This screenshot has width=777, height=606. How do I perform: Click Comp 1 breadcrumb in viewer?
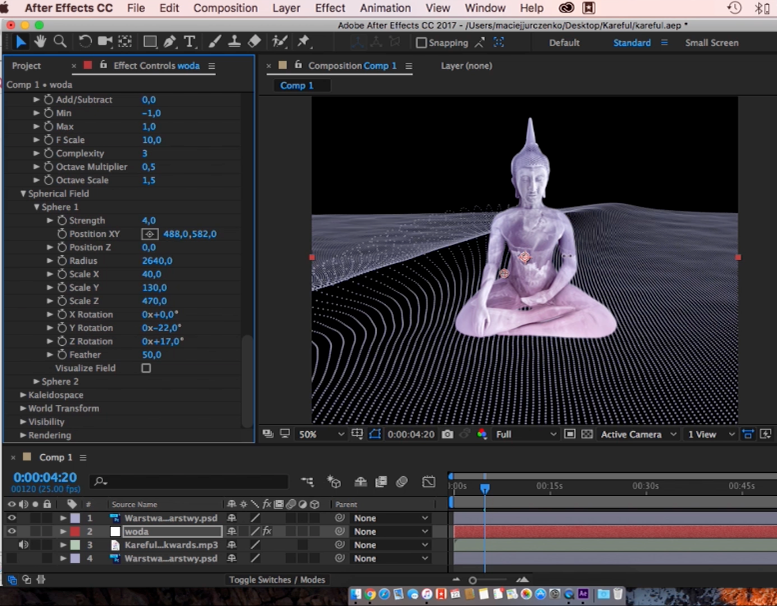tap(297, 86)
